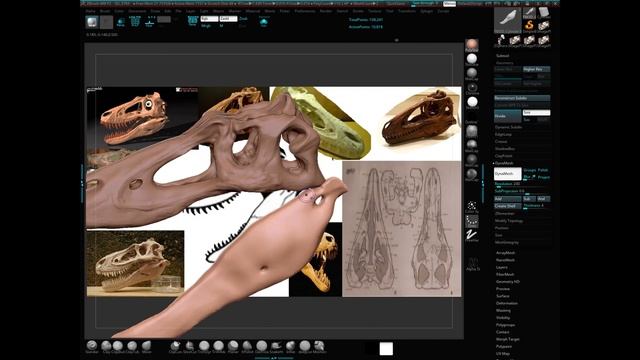Choose the reddish-pink material sphere

(472, 45)
